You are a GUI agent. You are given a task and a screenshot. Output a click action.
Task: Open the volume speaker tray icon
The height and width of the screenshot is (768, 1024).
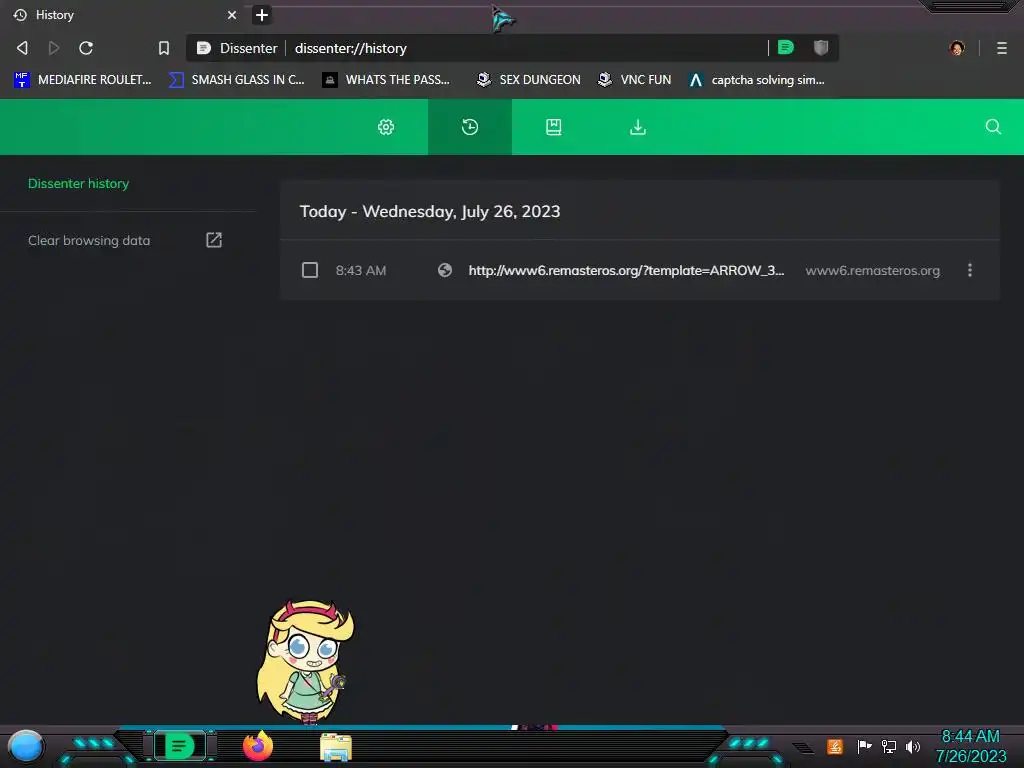coord(913,746)
